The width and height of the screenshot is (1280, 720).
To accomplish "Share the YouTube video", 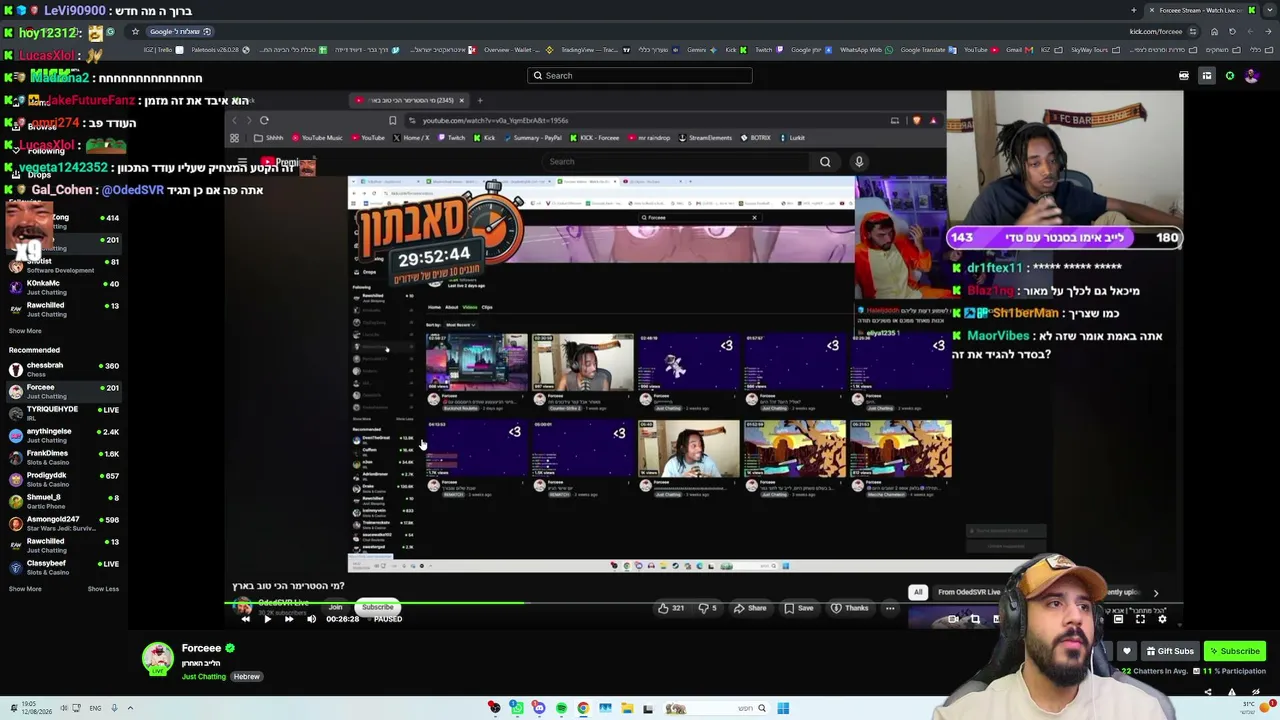I will 750,608.
